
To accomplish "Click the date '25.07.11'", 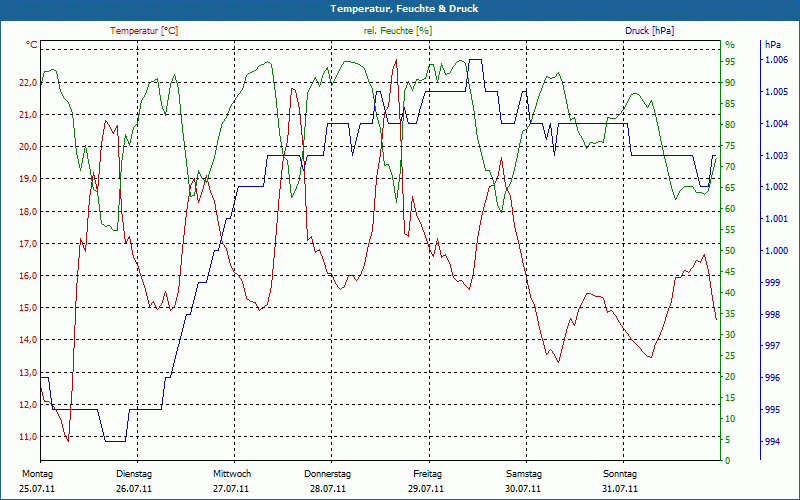I will [37, 489].
